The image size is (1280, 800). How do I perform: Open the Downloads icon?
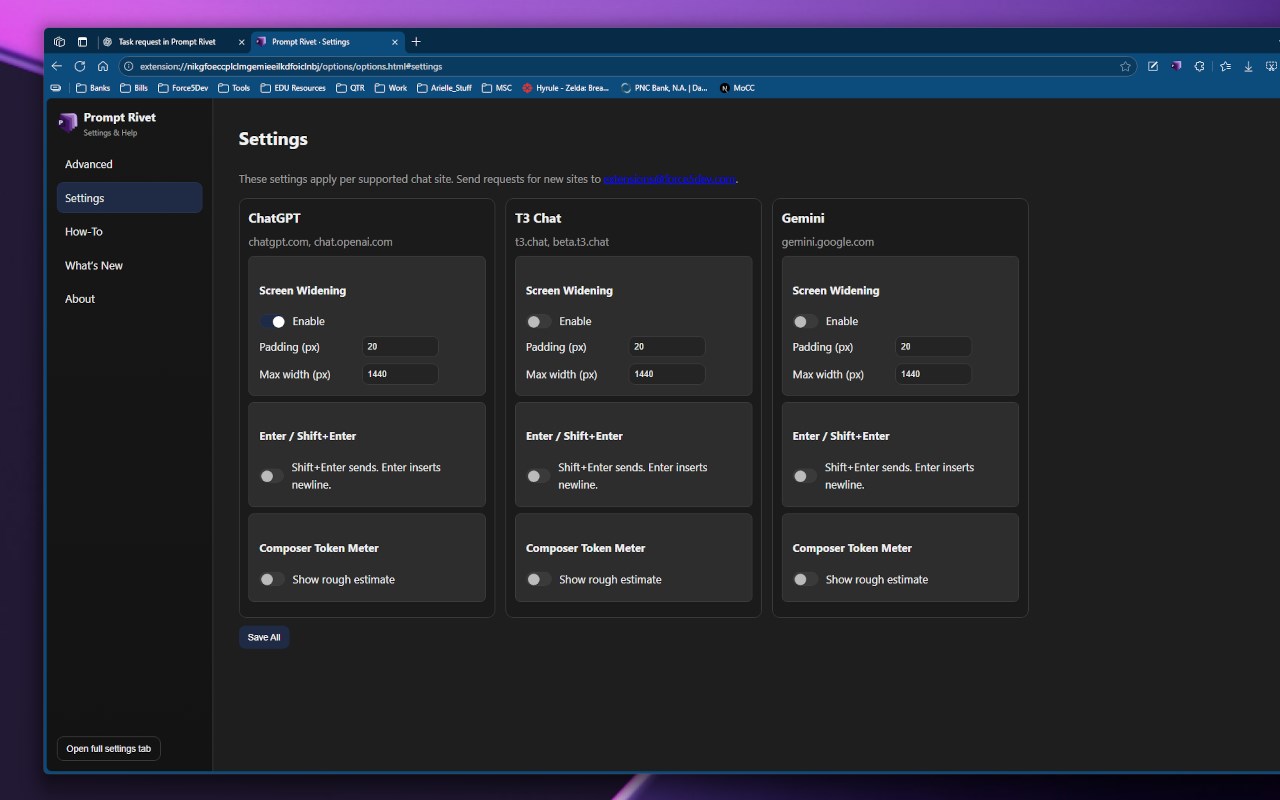(x=1248, y=66)
